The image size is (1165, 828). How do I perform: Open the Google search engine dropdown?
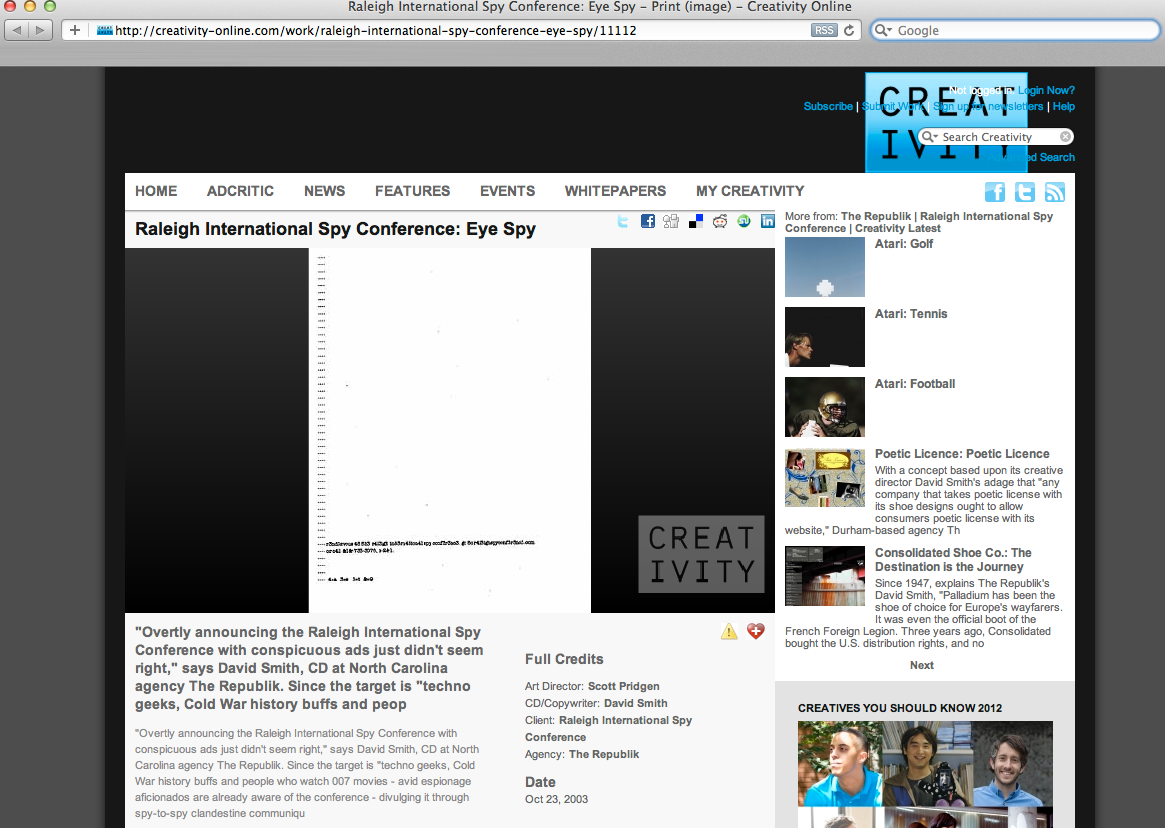(x=883, y=30)
